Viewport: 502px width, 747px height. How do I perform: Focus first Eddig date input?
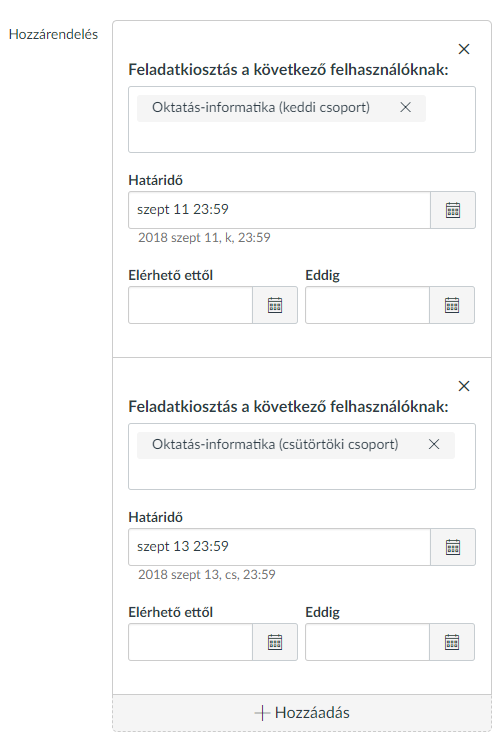(x=367, y=305)
